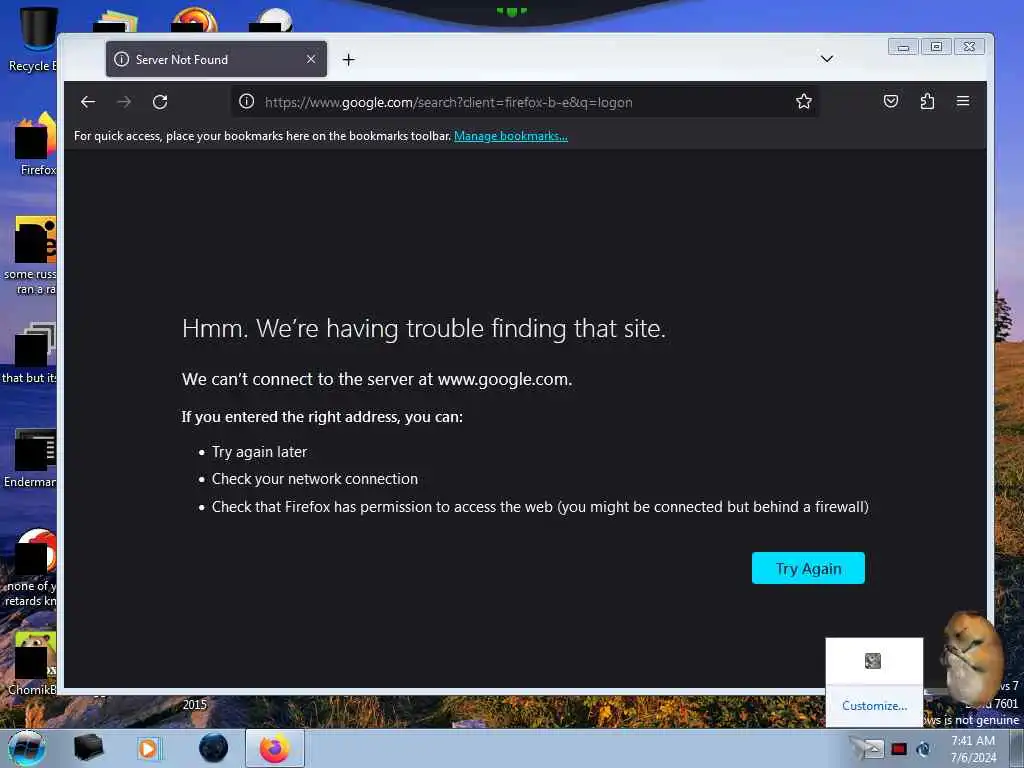1024x768 pixels.
Task: Select the 'that but its' desktop icon
Action: (x=31, y=353)
